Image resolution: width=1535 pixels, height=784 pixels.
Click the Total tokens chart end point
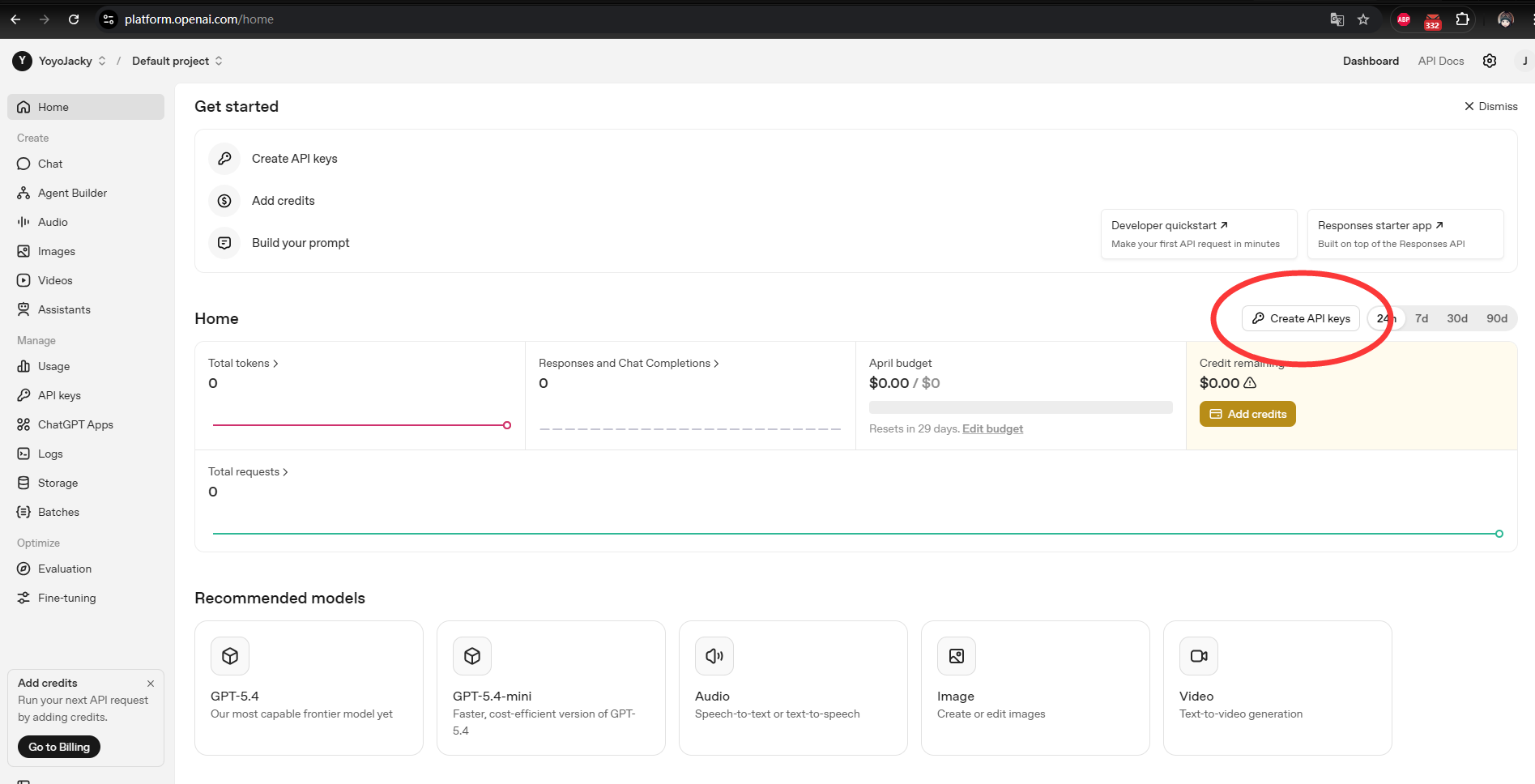tap(507, 425)
